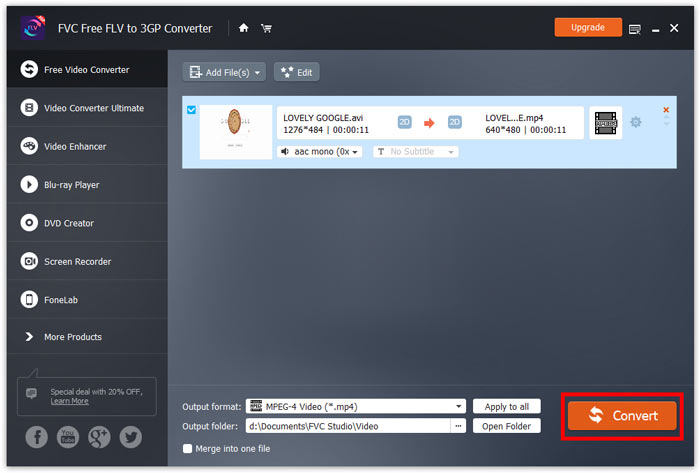Image resolution: width=700 pixels, height=473 pixels.
Task: Click the Video Enhancer palette icon
Action: click(29, 146)
